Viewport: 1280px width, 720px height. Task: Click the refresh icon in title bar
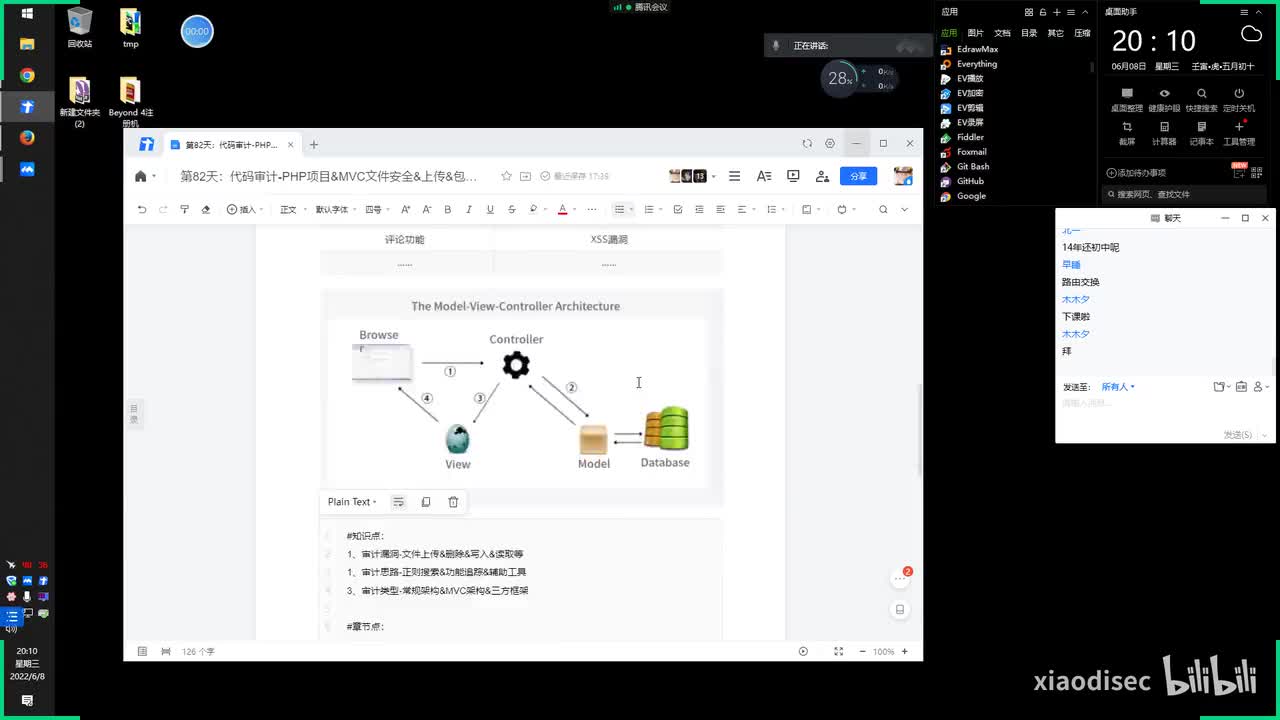[x=807, y=144]
